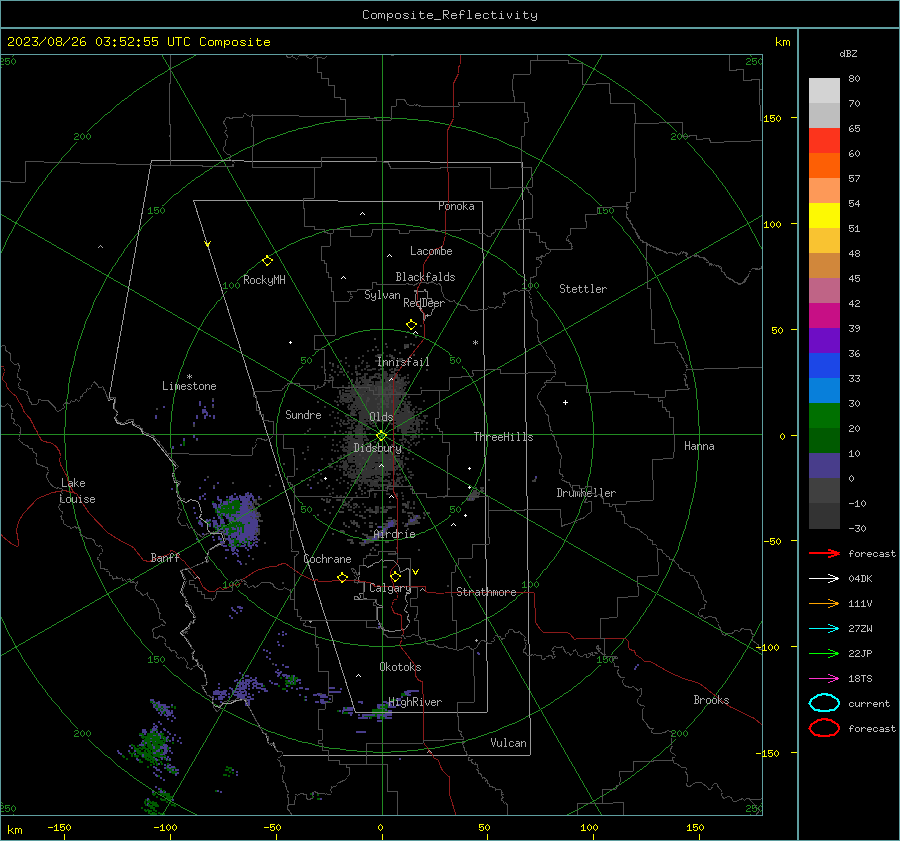Click the purple-green echo cluster north of Banff
Image resolution: width=900 pixels, height=841 pixels.
coord(235,520)
